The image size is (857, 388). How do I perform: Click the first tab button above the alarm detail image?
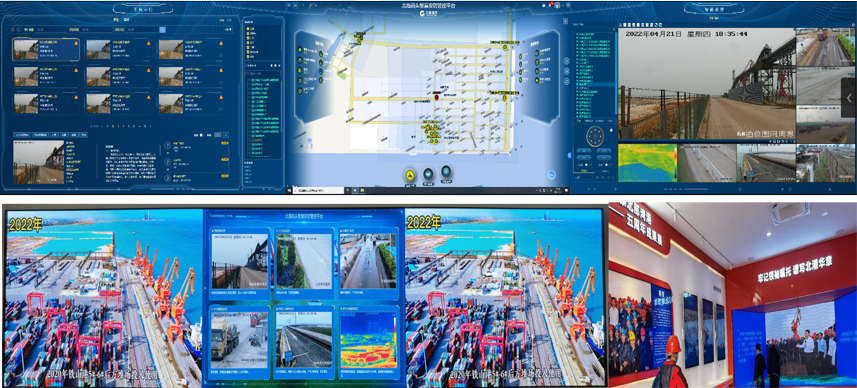tap(22, 134)
